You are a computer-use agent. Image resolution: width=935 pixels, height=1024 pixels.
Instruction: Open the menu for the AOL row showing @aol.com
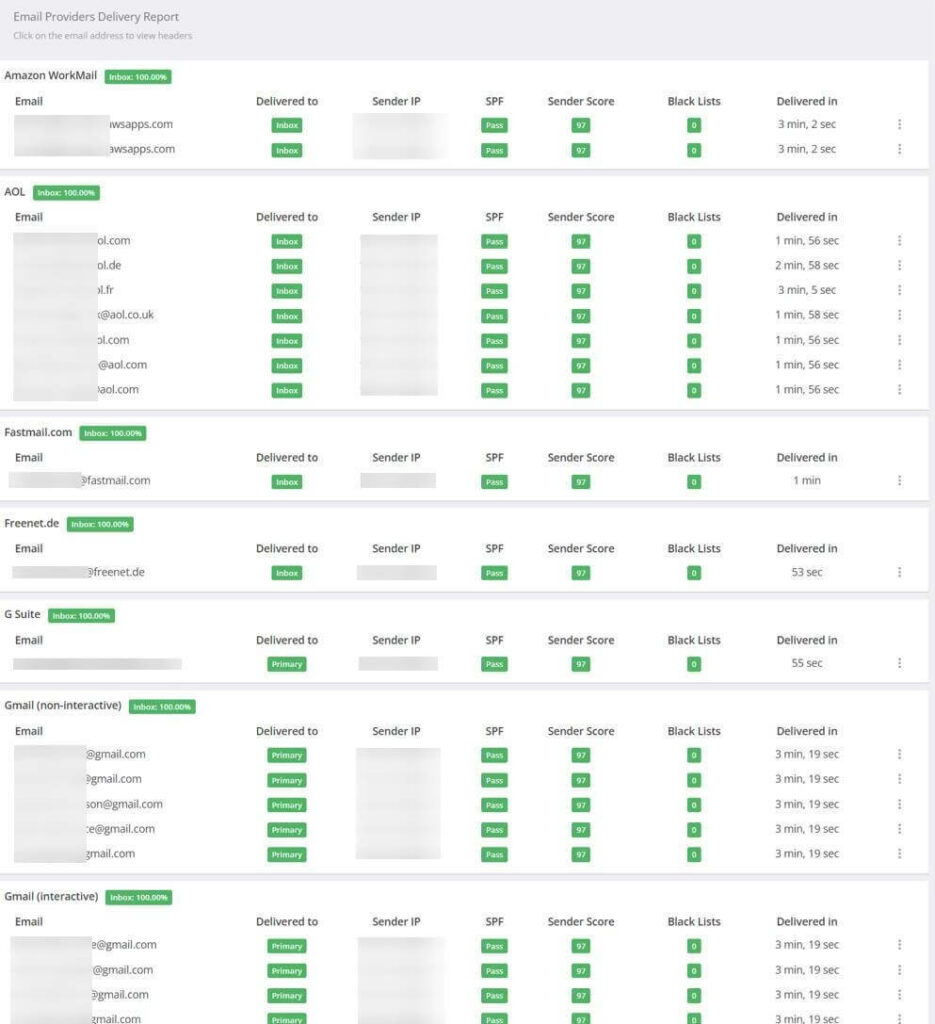[899, 364]
